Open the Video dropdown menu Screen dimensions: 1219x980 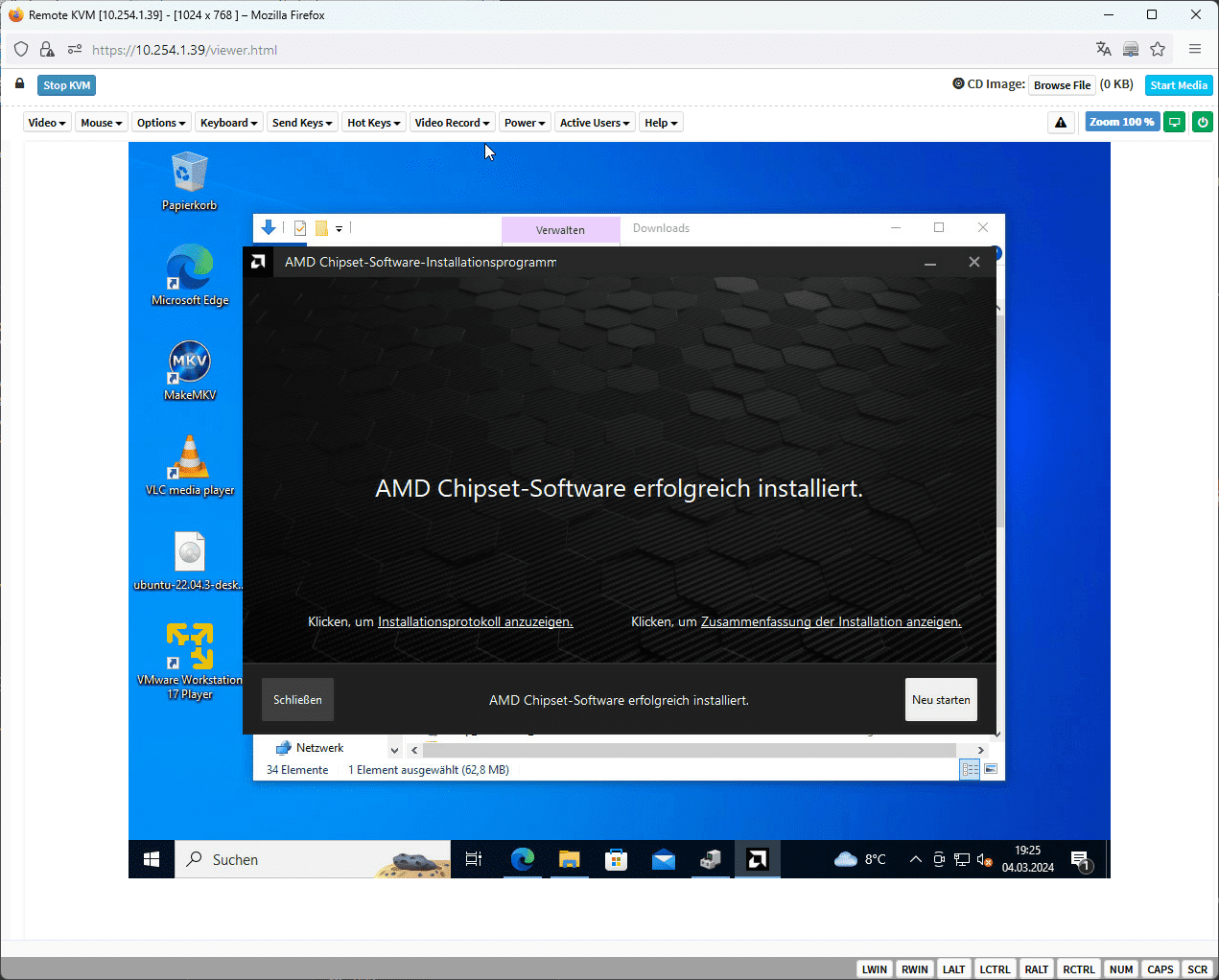[47, 122]
